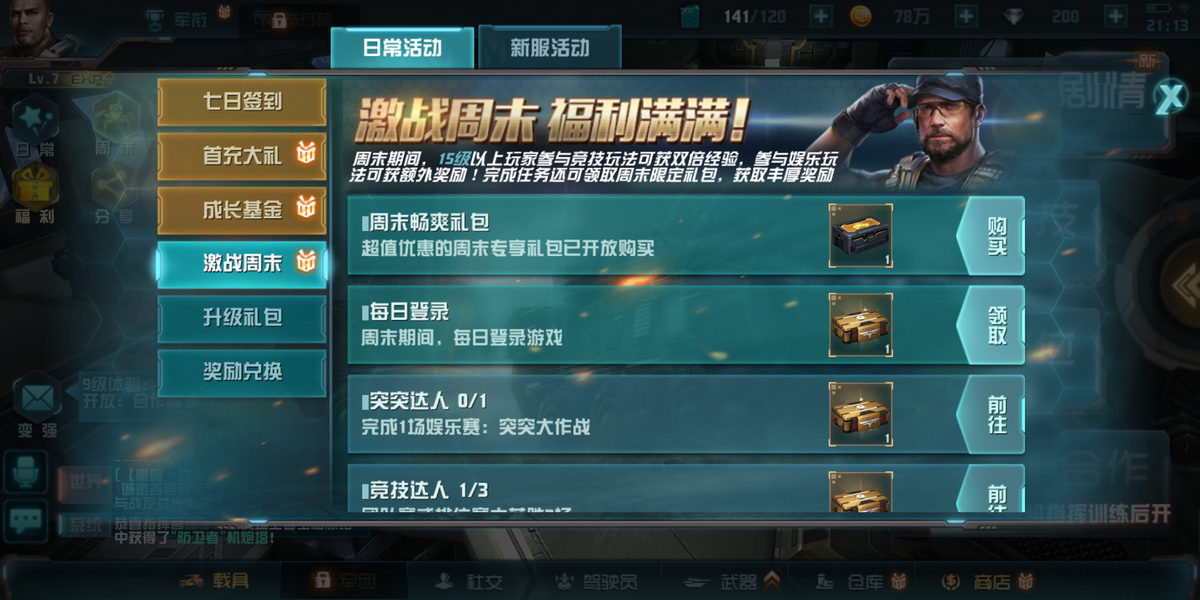This screenshot has width=1200, height=600.
Task: Open the mail envelope icon on left
Action: pyautogui.click(x=38, y=399)
